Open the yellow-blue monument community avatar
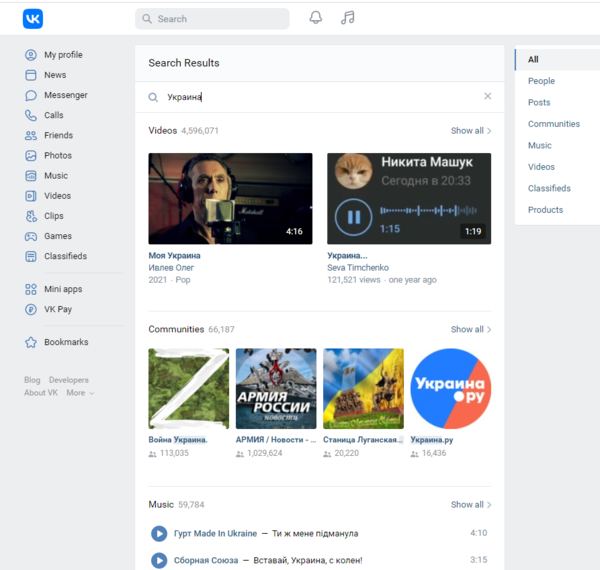Image resolution: width=600 pixels, height=570 pixels. (x=364, y=389)
